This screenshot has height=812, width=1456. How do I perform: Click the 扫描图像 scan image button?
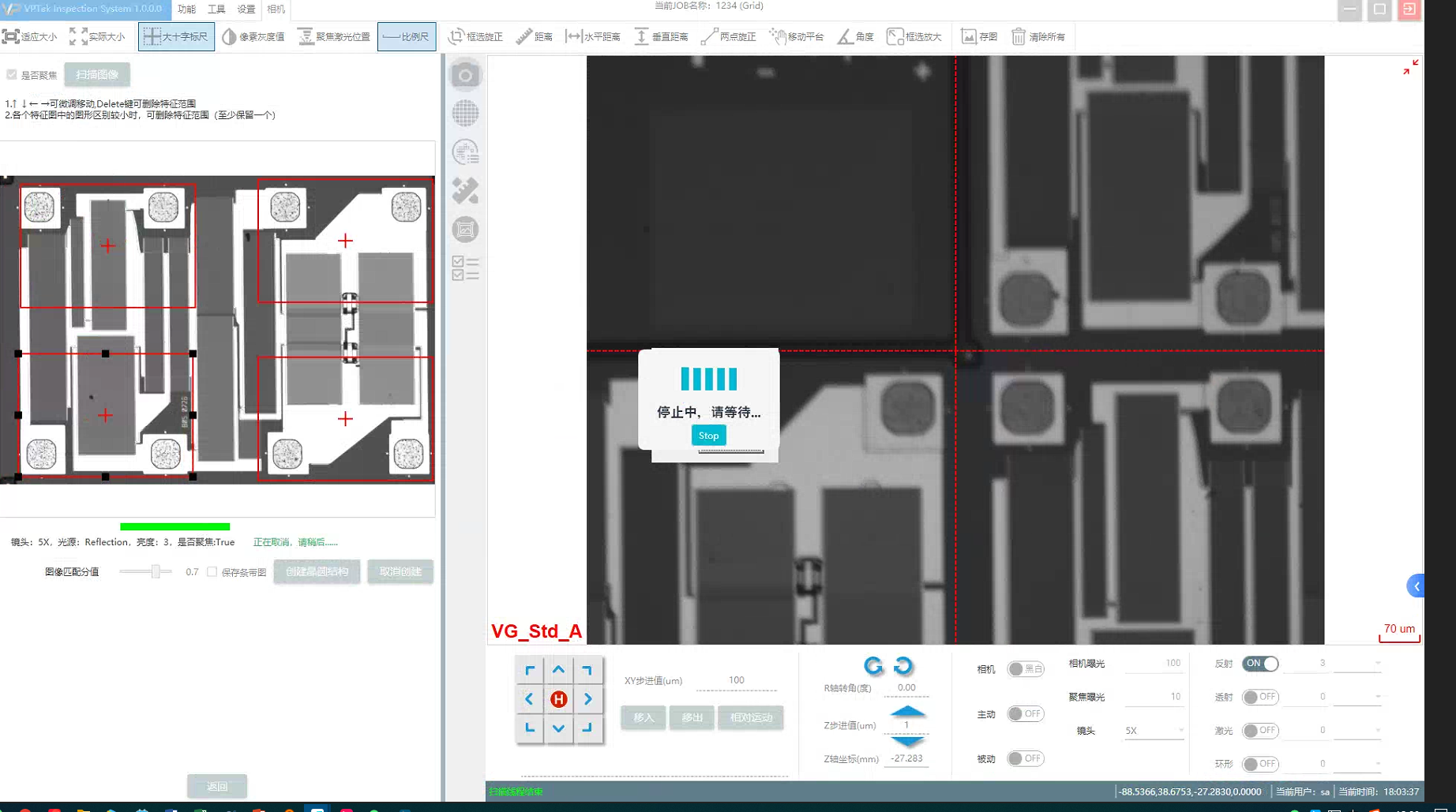tap(97, 75)
